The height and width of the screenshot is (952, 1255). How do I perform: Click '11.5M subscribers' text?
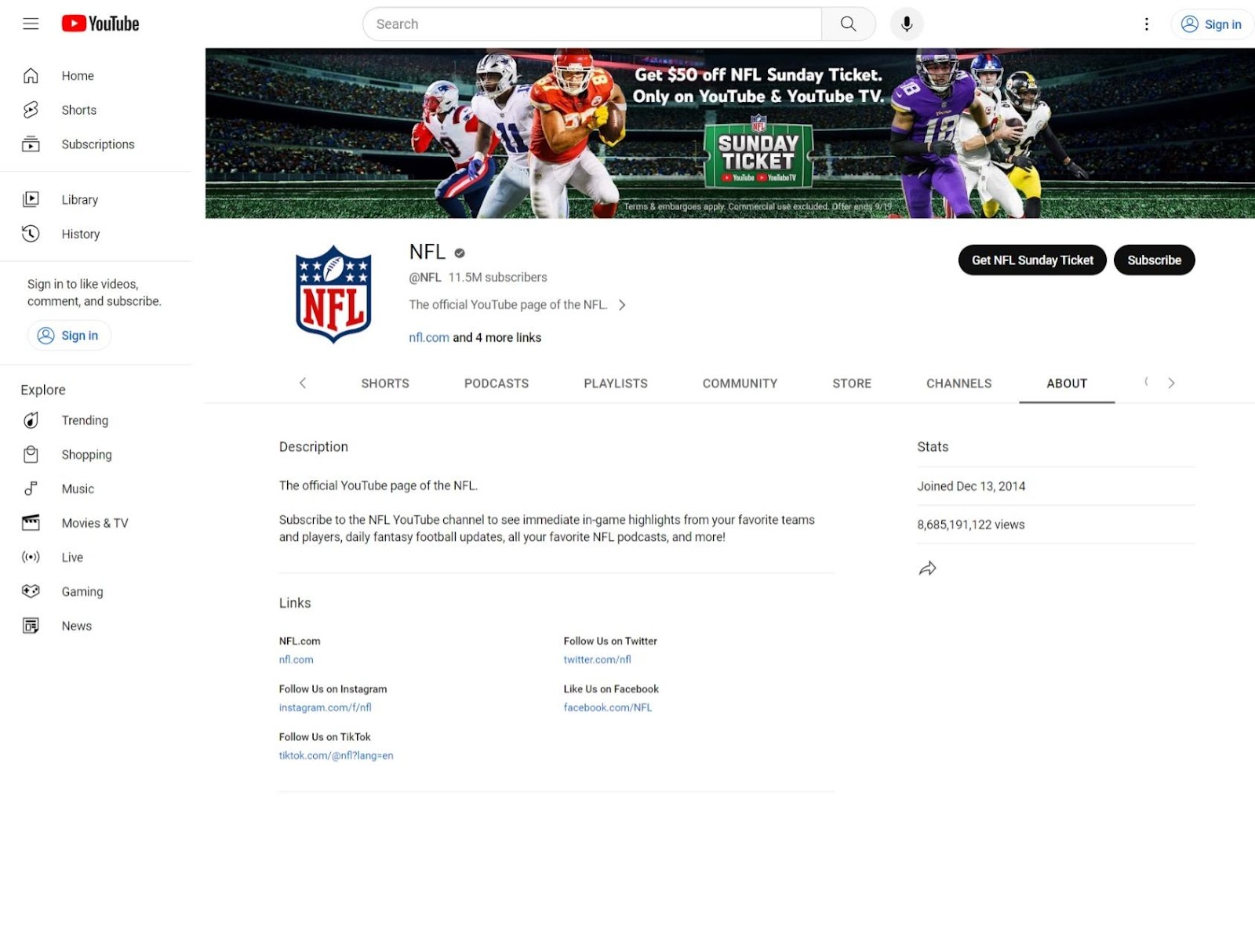(498, 278)
